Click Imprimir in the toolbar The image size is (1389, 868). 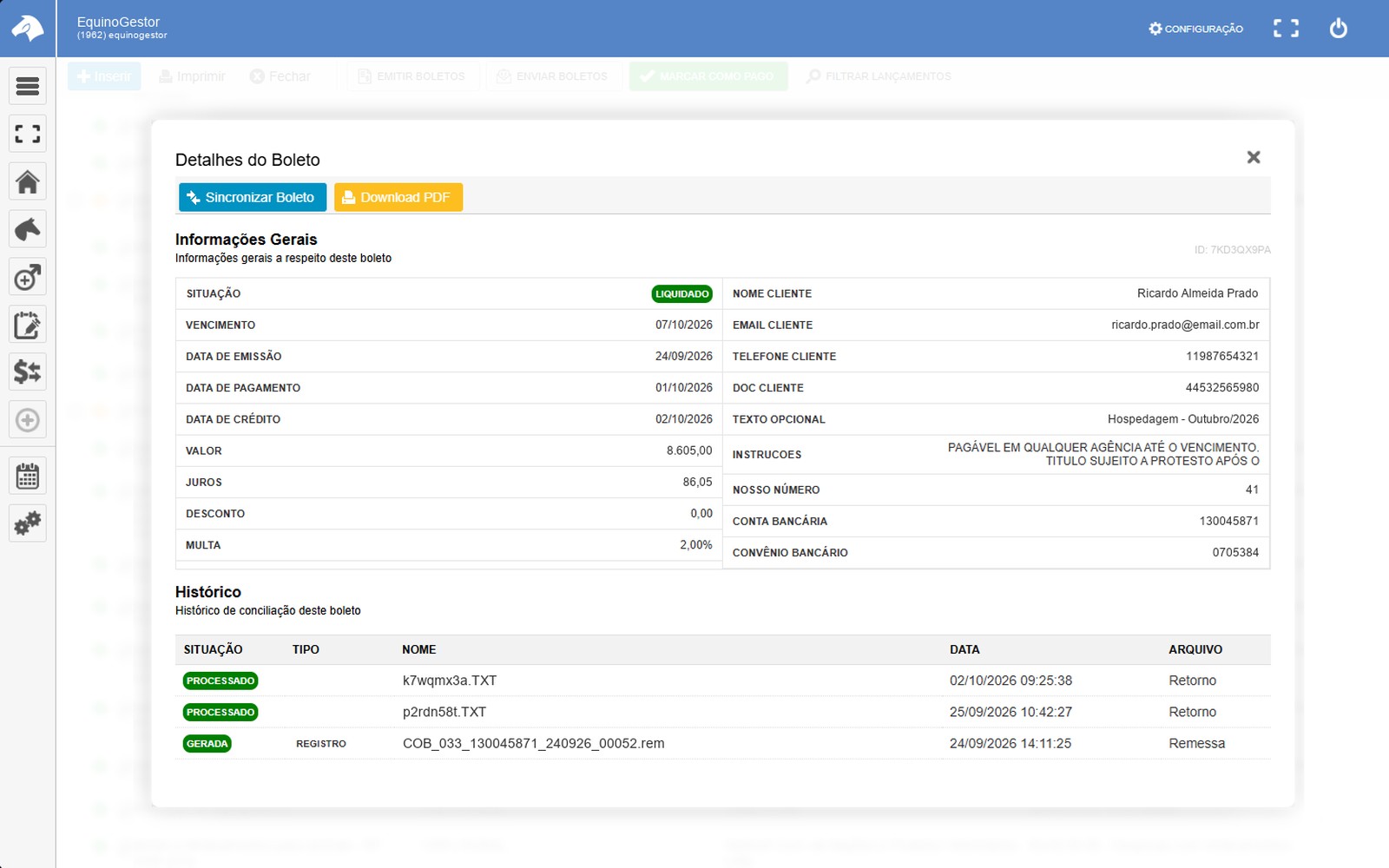(x=192, y=76)
